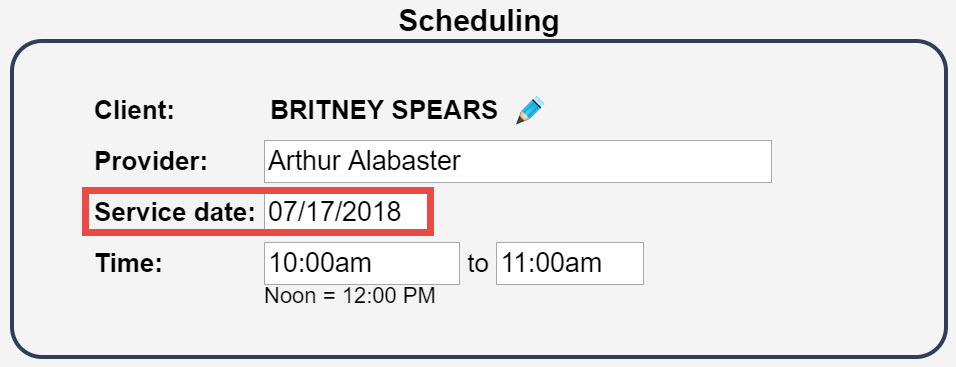Click the BRITNEY SPEARS client name
The height and width of the screenshot is (367, 956).
click(x=384, y=110)
